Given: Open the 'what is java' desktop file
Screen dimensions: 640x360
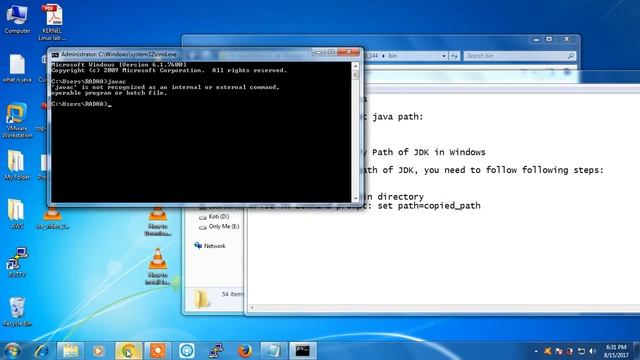Looking at the screenshot, I should coord(17,68).
